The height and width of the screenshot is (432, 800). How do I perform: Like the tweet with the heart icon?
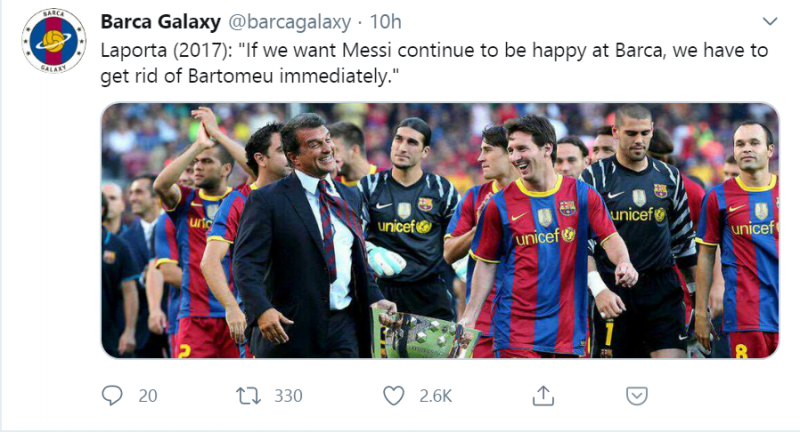396,395
